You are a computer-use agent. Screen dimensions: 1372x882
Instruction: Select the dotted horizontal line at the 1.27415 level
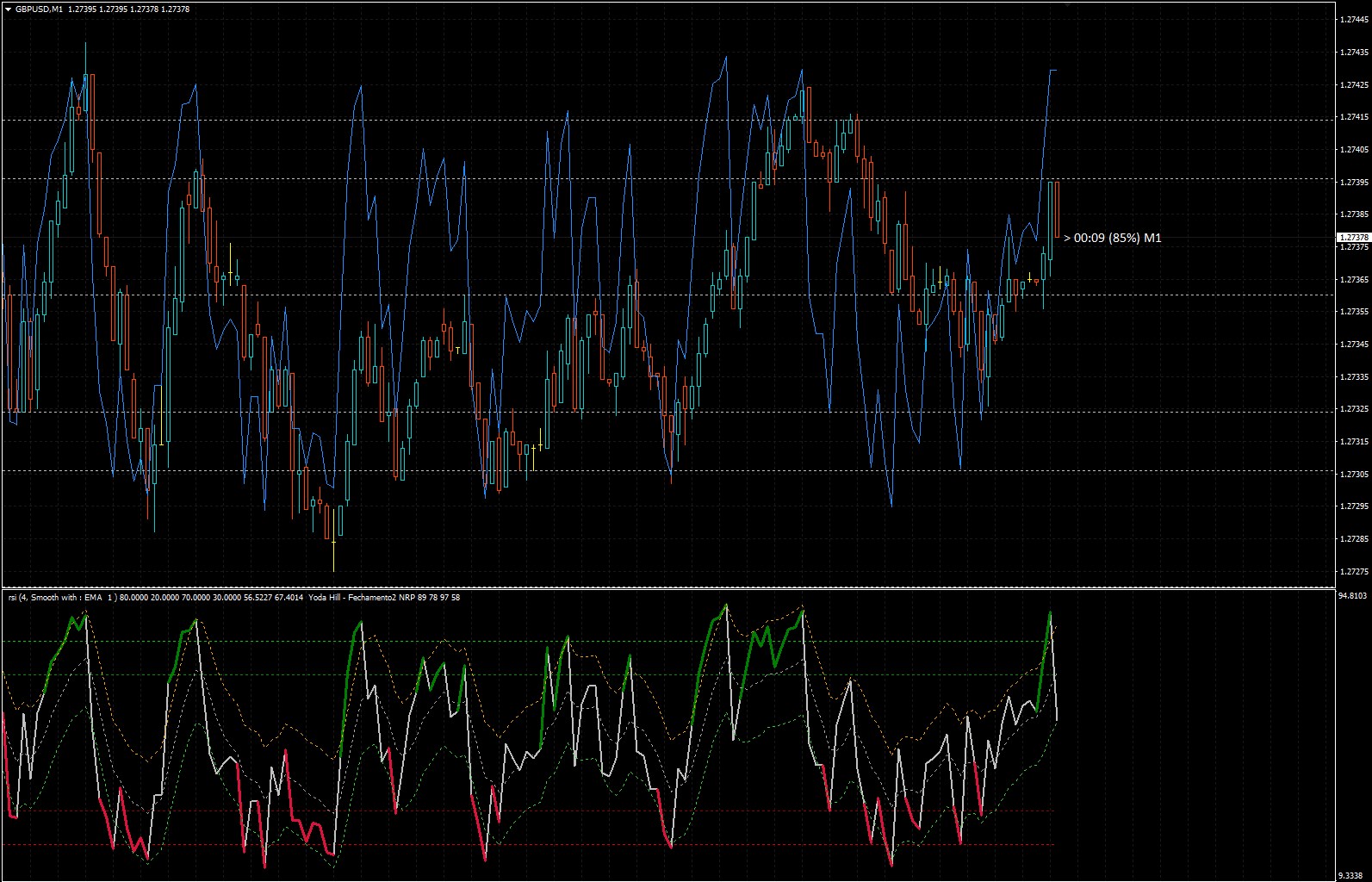coord(667,120)
